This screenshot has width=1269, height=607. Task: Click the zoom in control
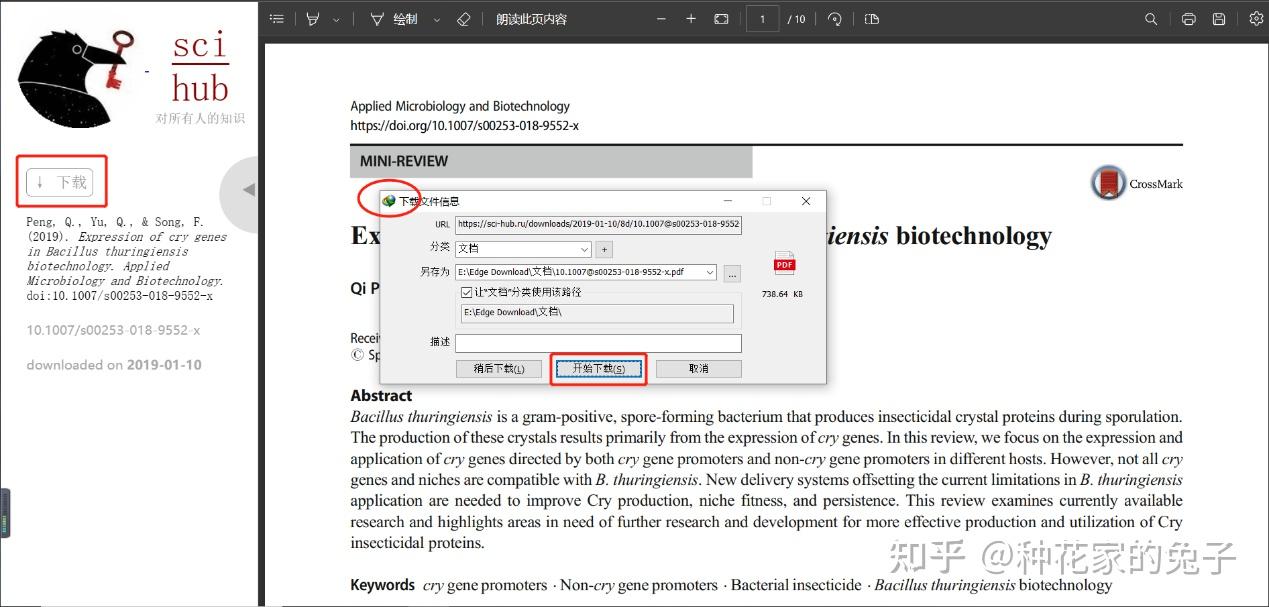point(691,18)
